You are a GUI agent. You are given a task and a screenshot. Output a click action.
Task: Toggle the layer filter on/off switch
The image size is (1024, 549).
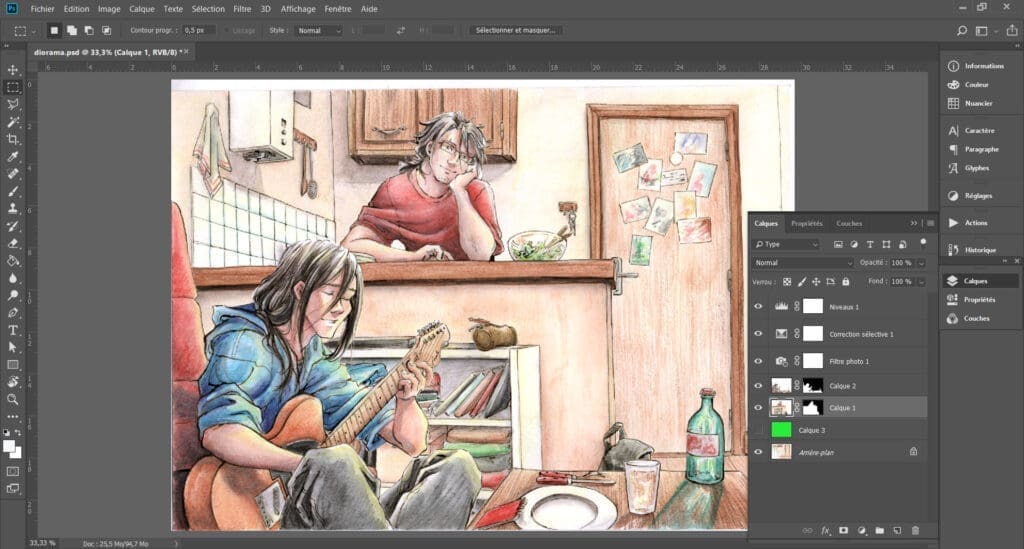click(923, 243)
